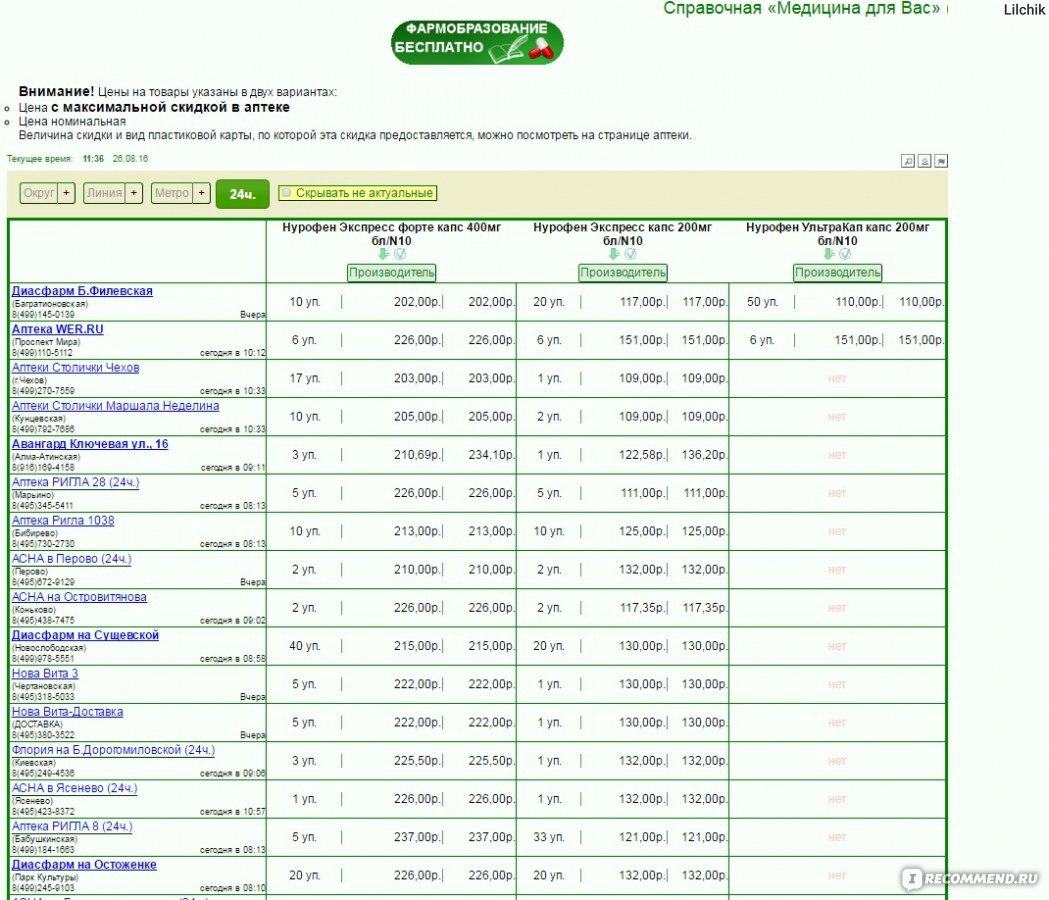
Task: Click the нет label in Аптеки Столички Чехов row
Action: [x=837, y=378]
